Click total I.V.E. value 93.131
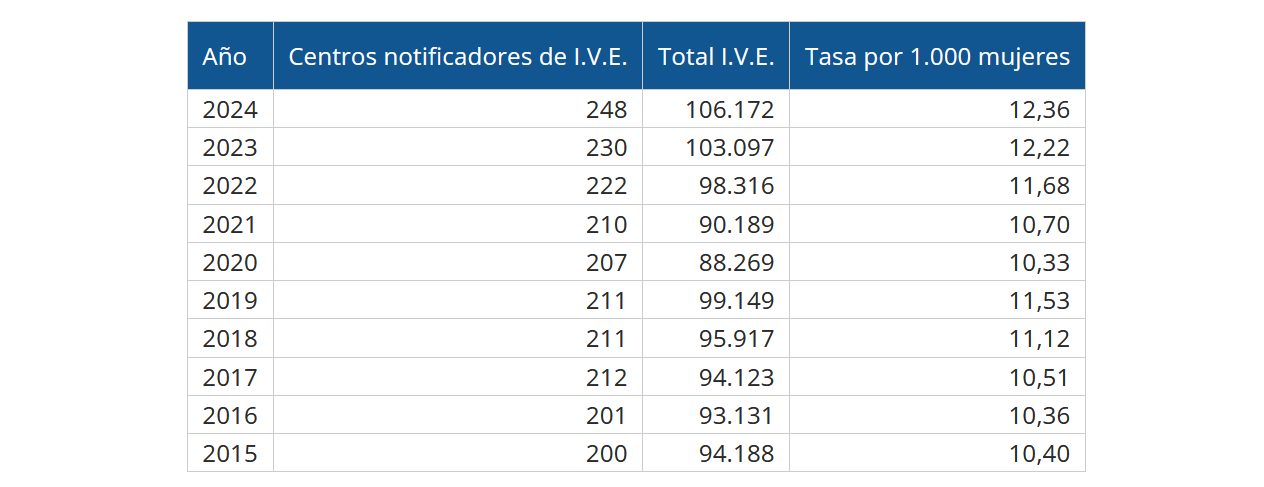This screenshot has width=1264, height=487. (735, 416)
